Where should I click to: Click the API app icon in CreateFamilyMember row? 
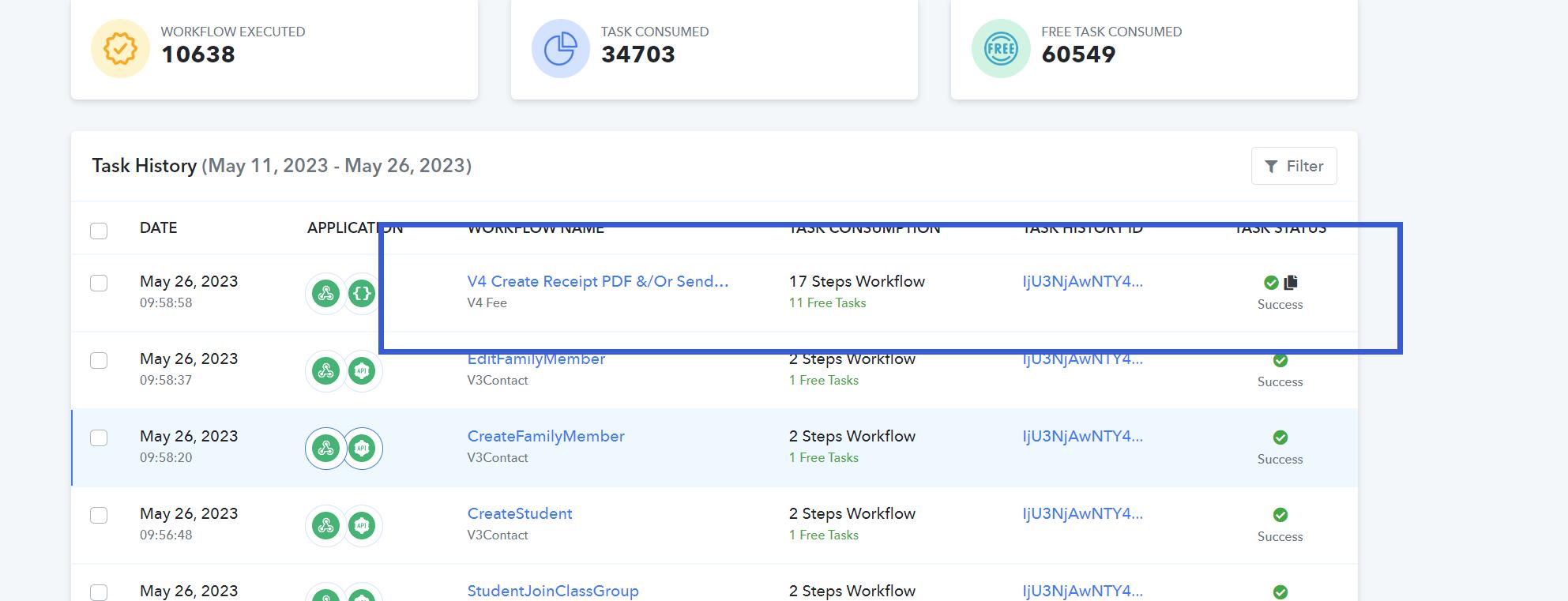click(x=362, y=449)
